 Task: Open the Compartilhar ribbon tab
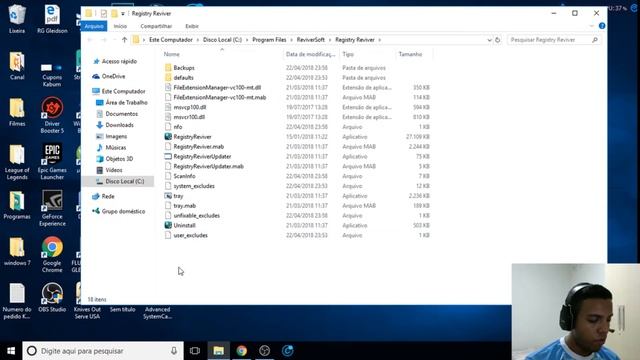(x=156, y=26)
